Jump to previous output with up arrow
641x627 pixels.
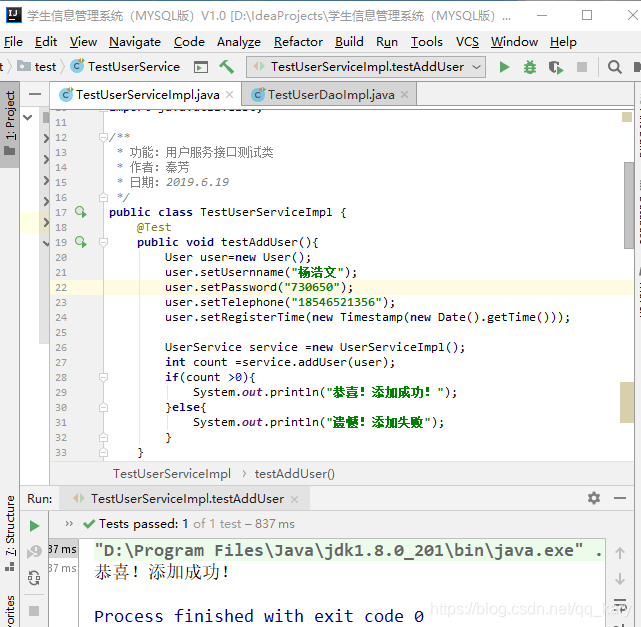coord(620,553)
